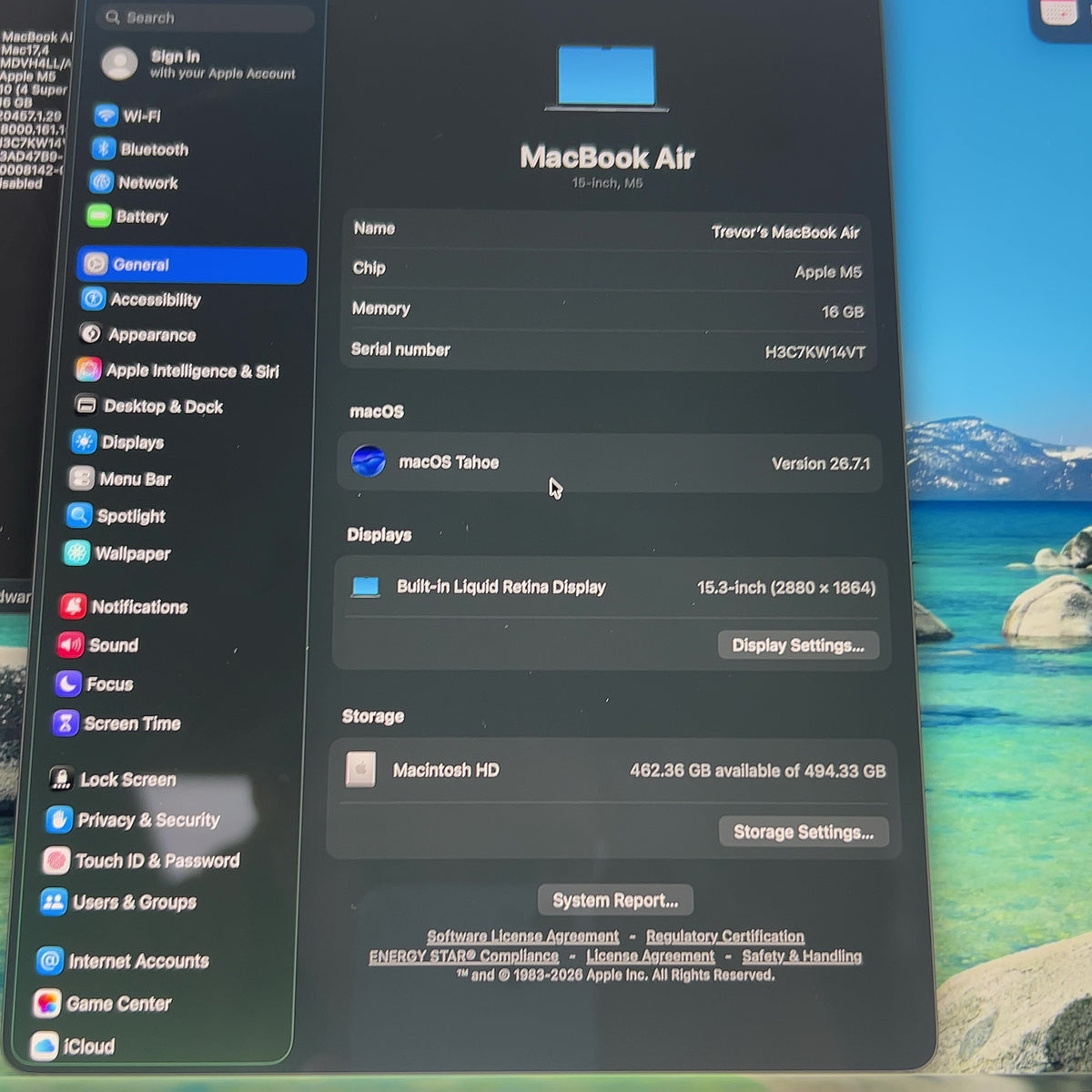Click the System Report… button
The image size is (1092, 1092).
point(615,900)
